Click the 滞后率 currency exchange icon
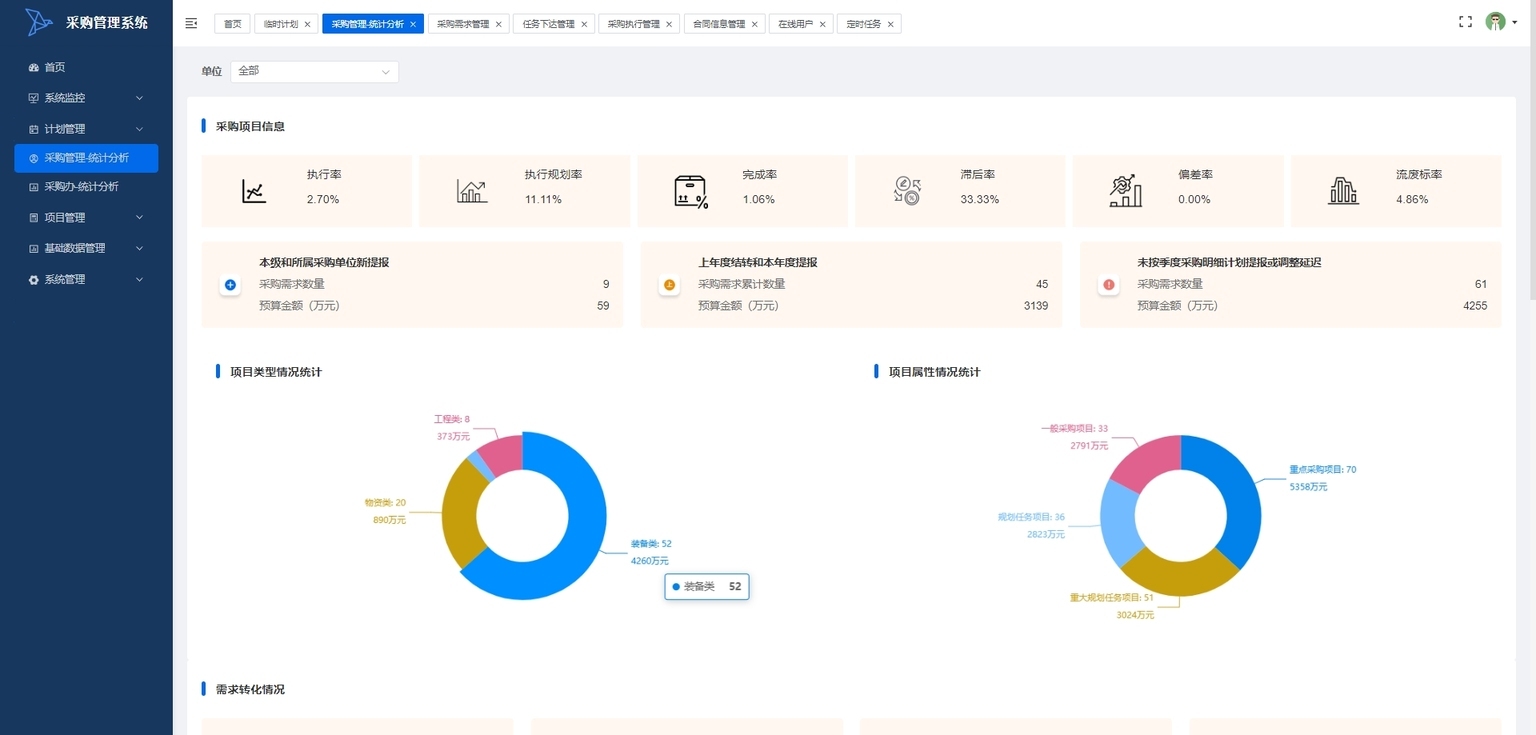Screen dimensions: 1536x735 coord(907,191)
